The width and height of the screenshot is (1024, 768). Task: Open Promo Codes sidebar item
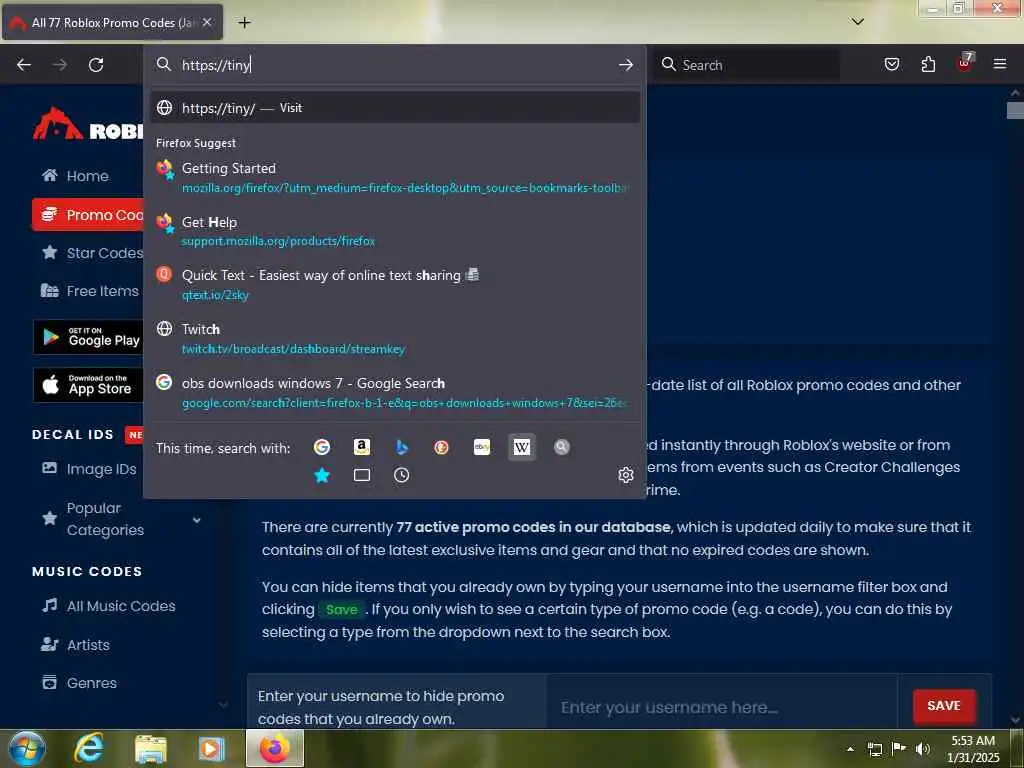[88, 215]
